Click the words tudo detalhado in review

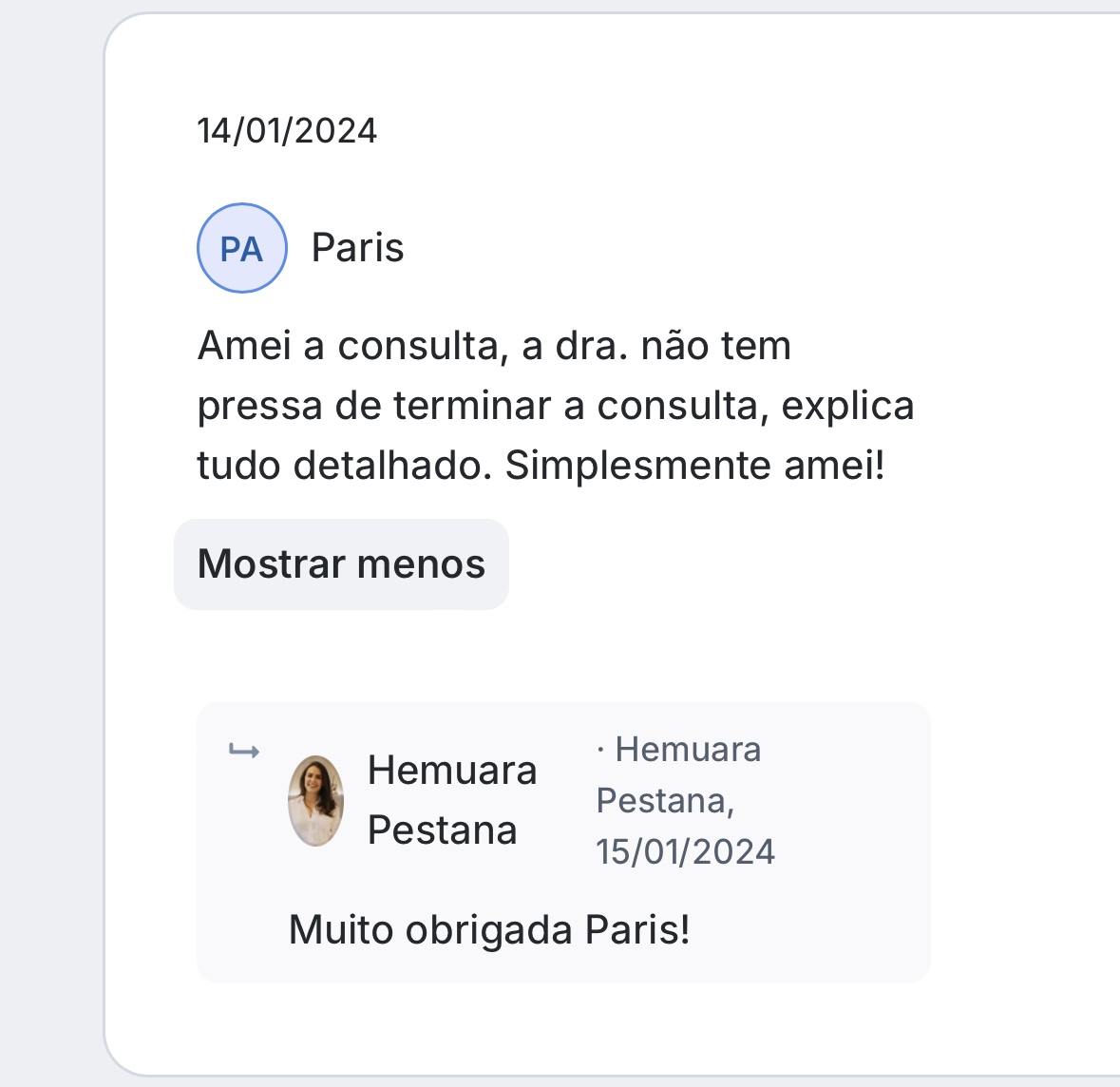coord(344,466)
